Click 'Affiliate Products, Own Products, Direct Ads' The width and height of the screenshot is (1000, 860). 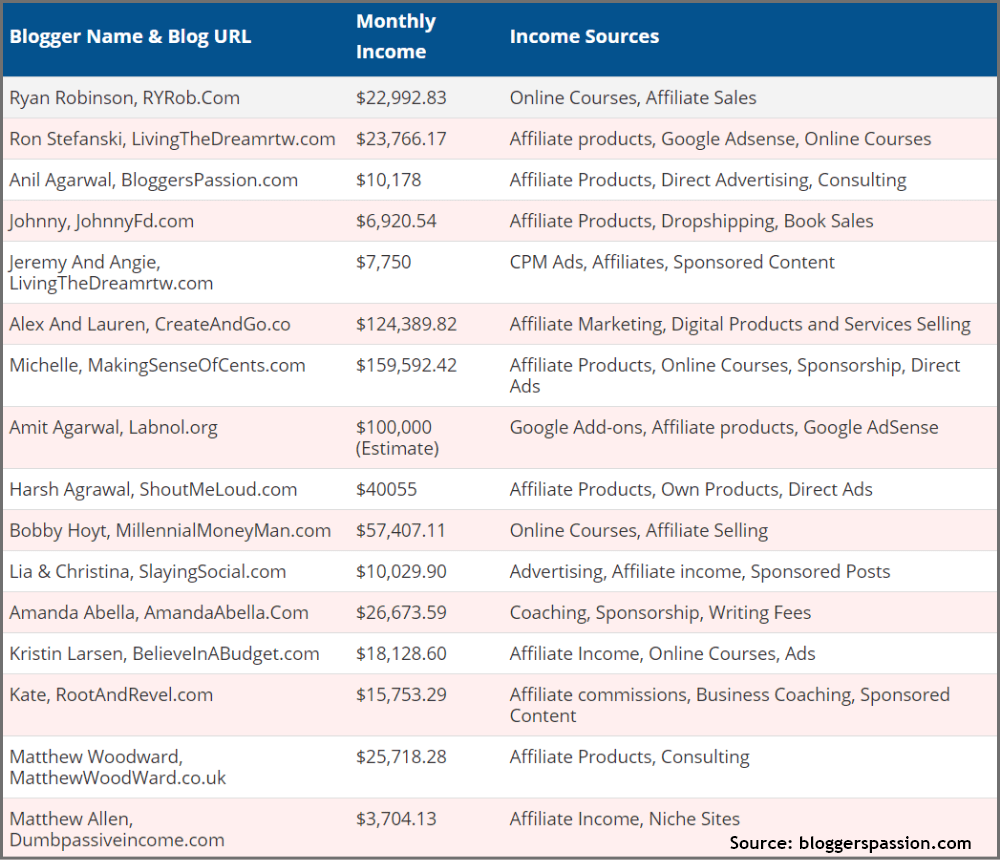(691, 489)
